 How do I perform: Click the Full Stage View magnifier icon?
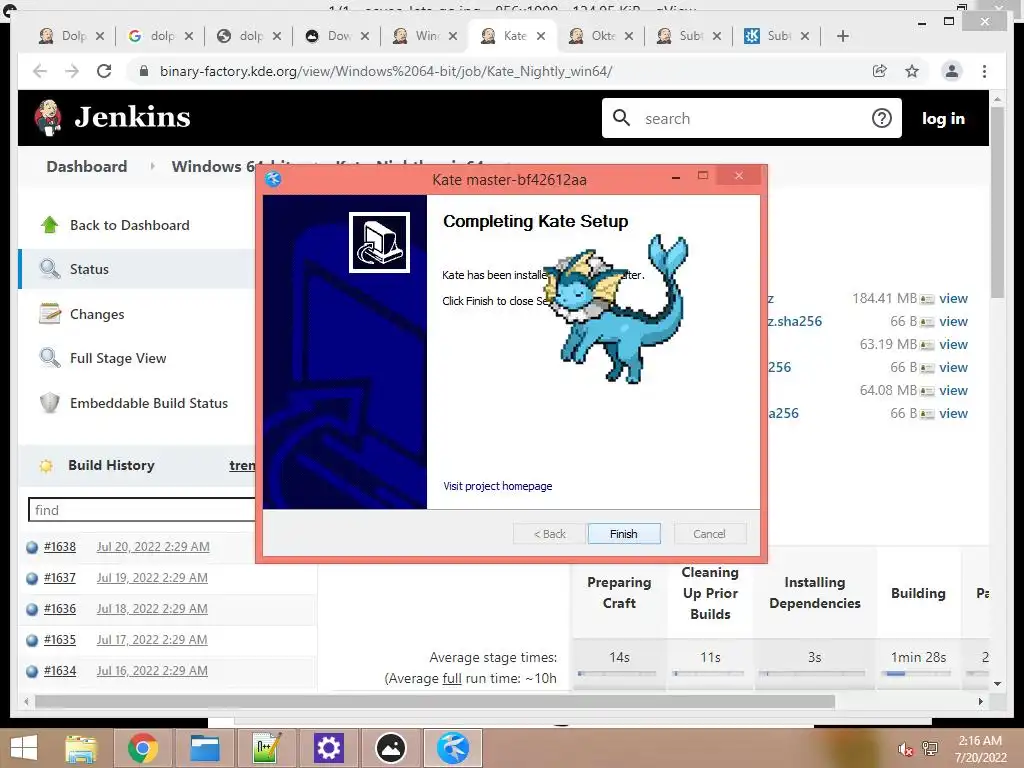(50, 357)
